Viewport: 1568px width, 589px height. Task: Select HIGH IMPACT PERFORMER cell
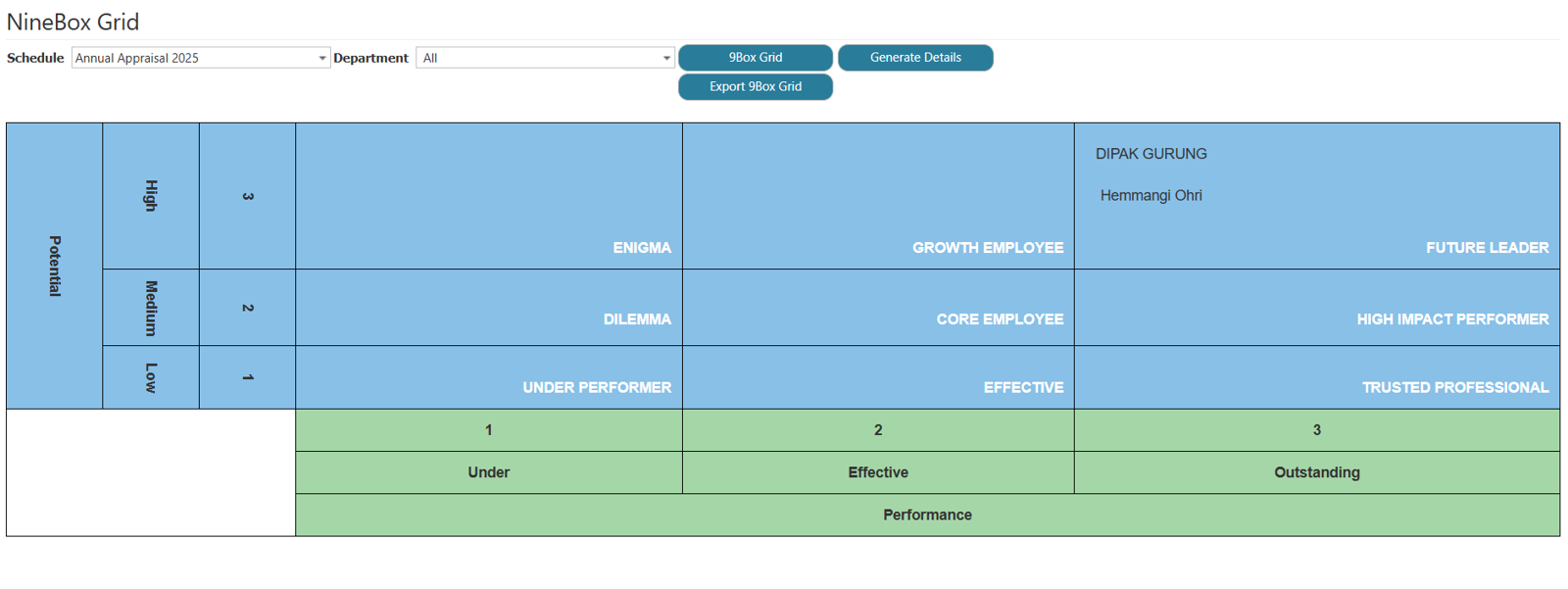tap(1316, 308)
